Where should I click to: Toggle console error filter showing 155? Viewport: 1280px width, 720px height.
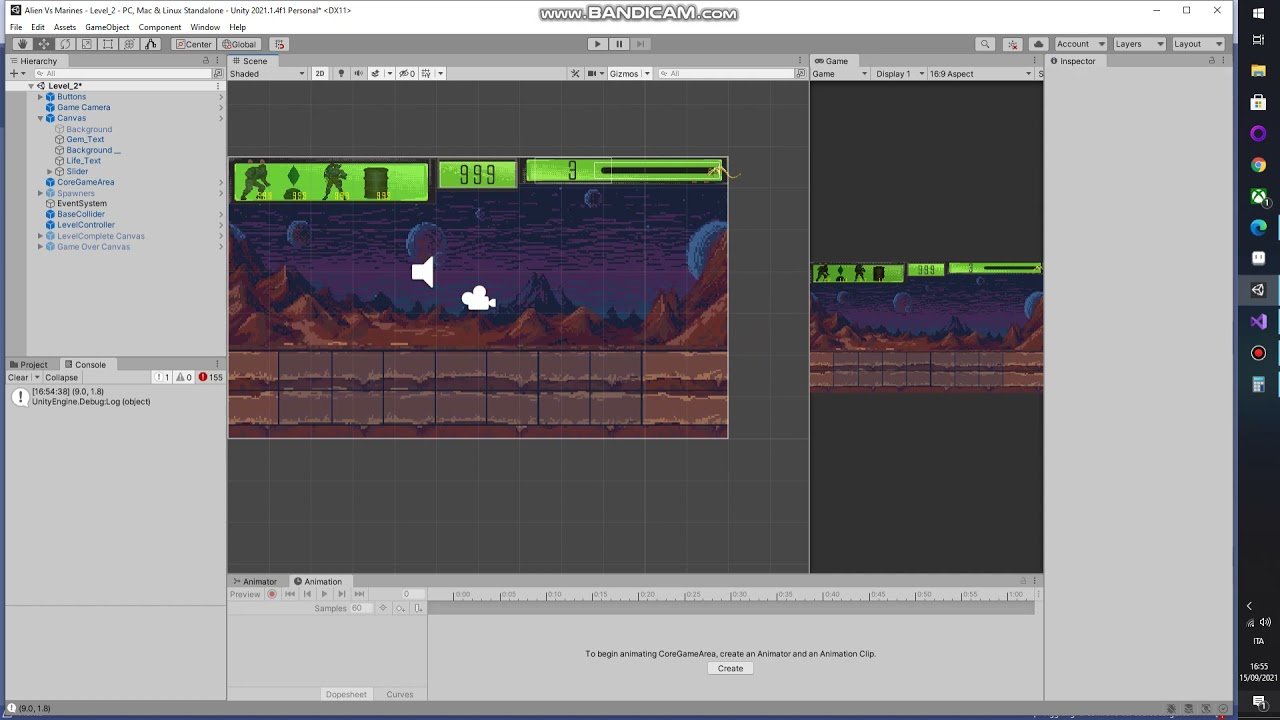coord(211,377)
